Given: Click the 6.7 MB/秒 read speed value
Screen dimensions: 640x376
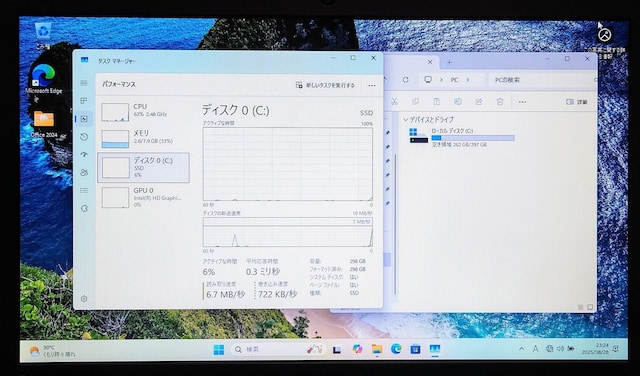Looking at the screenshot, I should (225, 294).
